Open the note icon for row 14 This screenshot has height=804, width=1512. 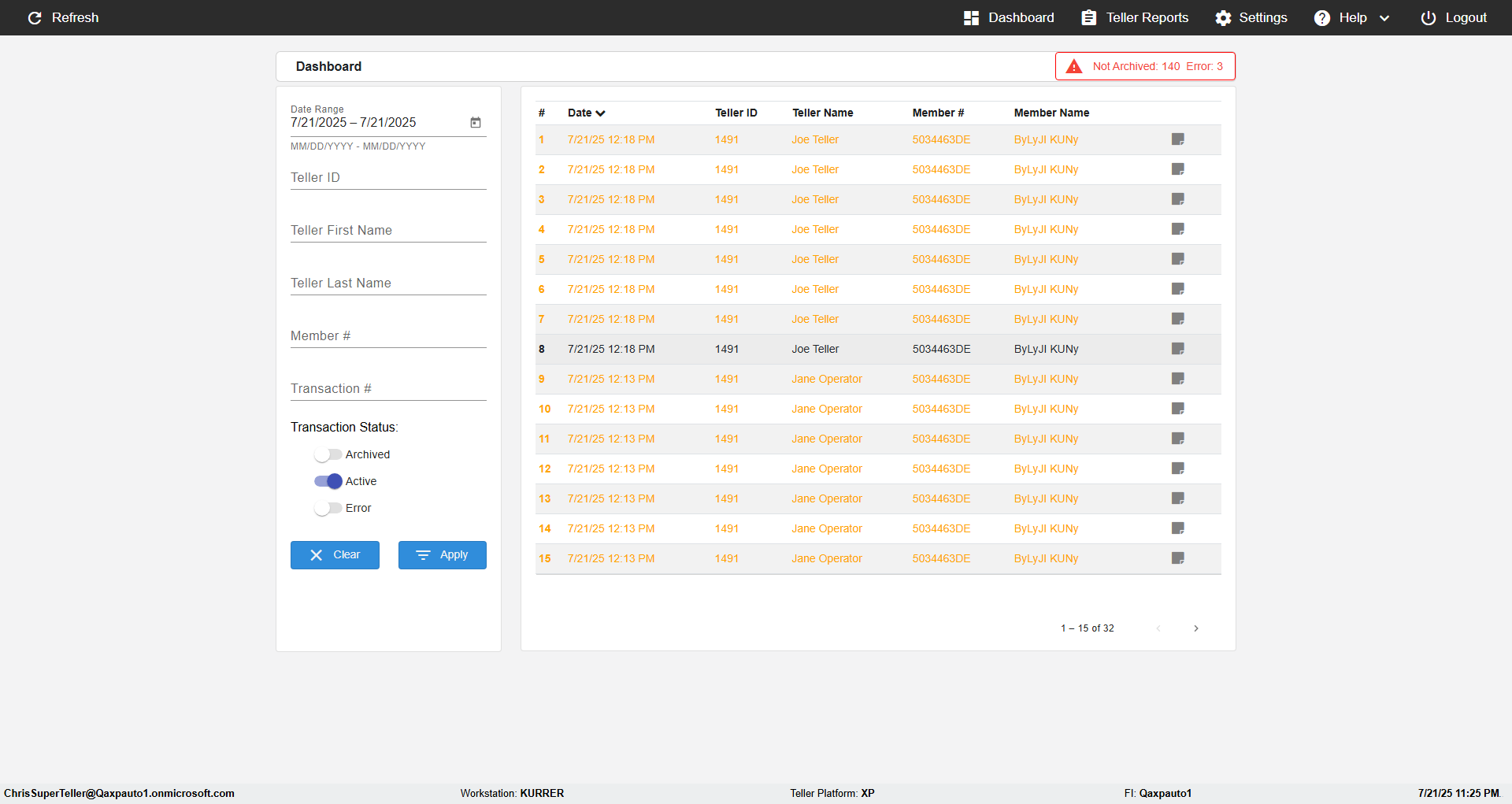pyautogui.click(x=1178, y=528)
